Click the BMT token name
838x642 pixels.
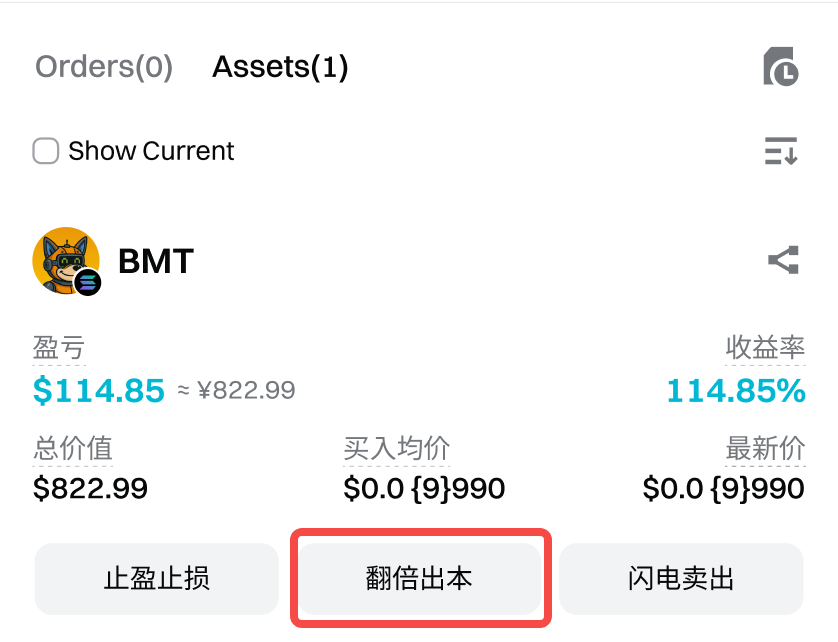click(156, 261)
